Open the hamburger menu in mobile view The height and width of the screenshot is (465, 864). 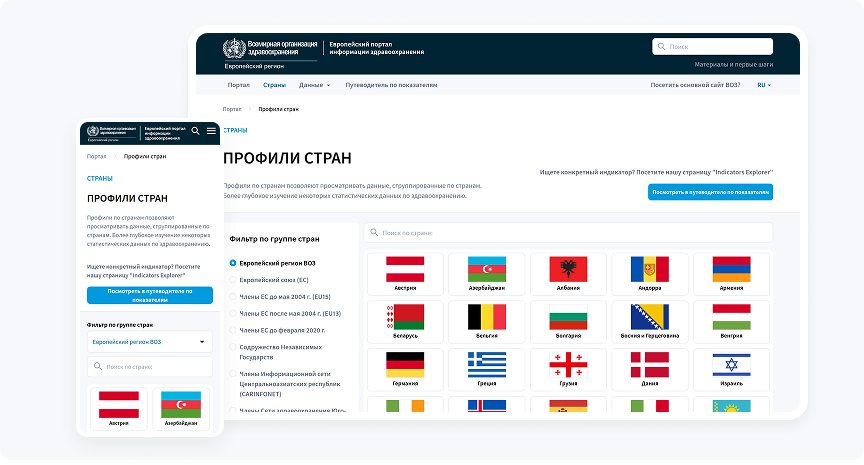click(211, 131)
